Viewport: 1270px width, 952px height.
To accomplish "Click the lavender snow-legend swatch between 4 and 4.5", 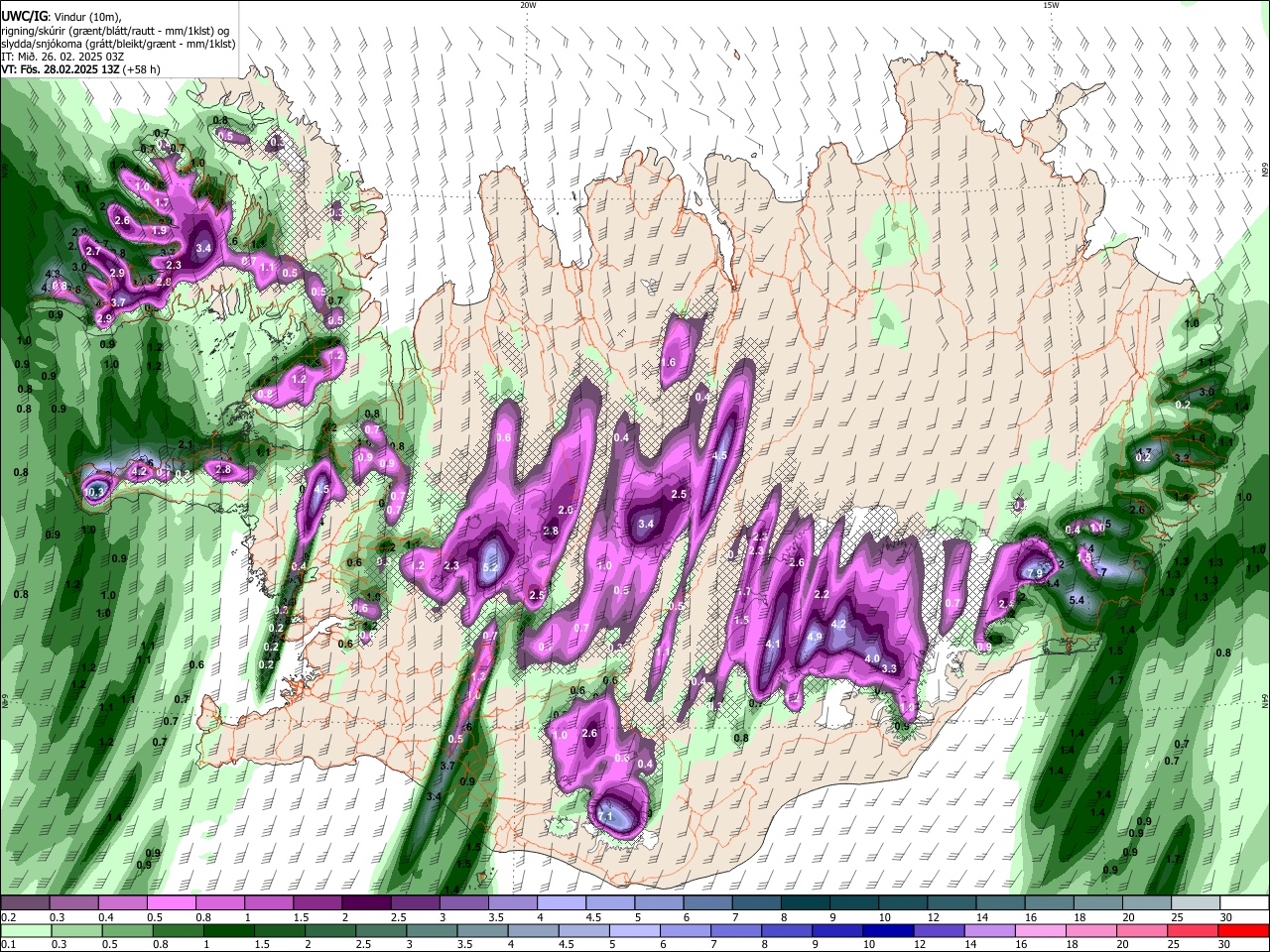I will 562,902.
